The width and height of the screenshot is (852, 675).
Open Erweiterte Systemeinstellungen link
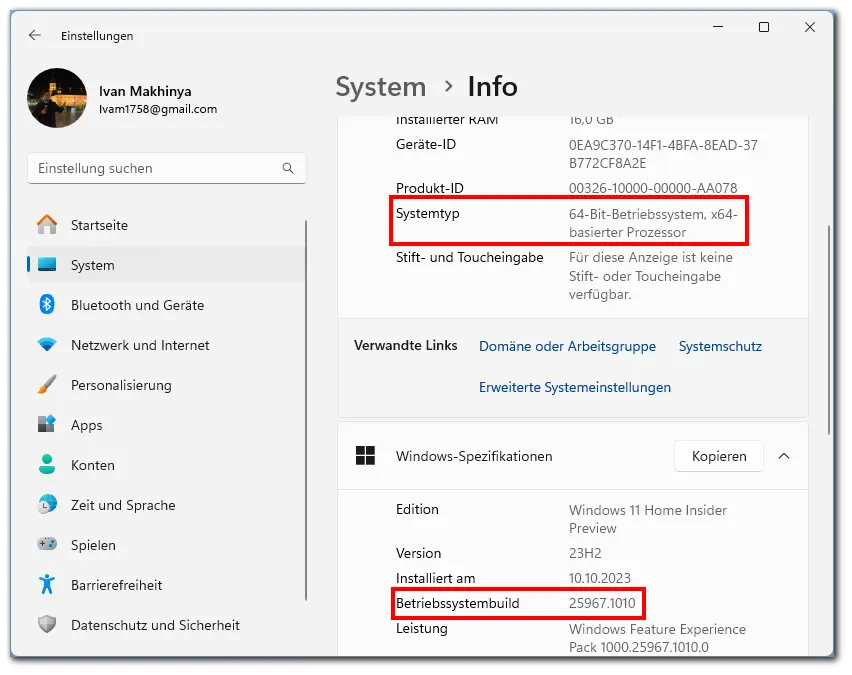575,387
